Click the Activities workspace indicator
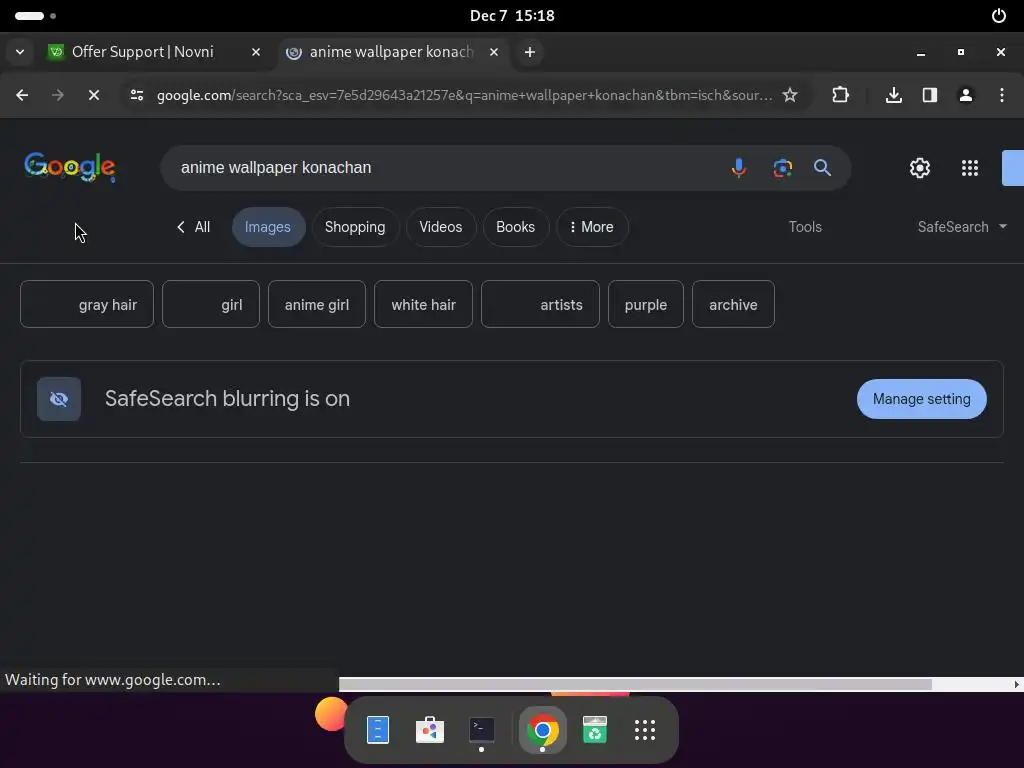1024x768 pixels. pyautogui.click(x=35, y=16)
